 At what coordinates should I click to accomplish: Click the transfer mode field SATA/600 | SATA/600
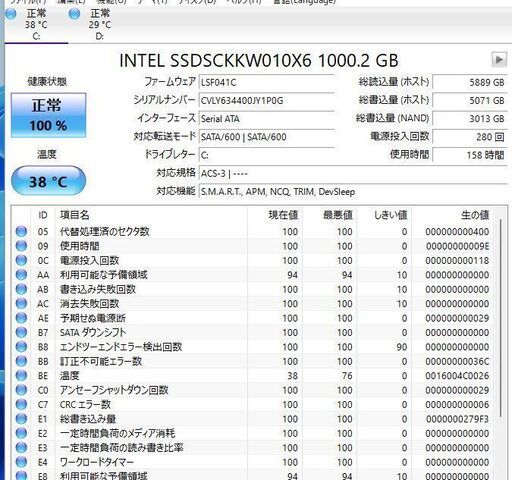[266, 137]
